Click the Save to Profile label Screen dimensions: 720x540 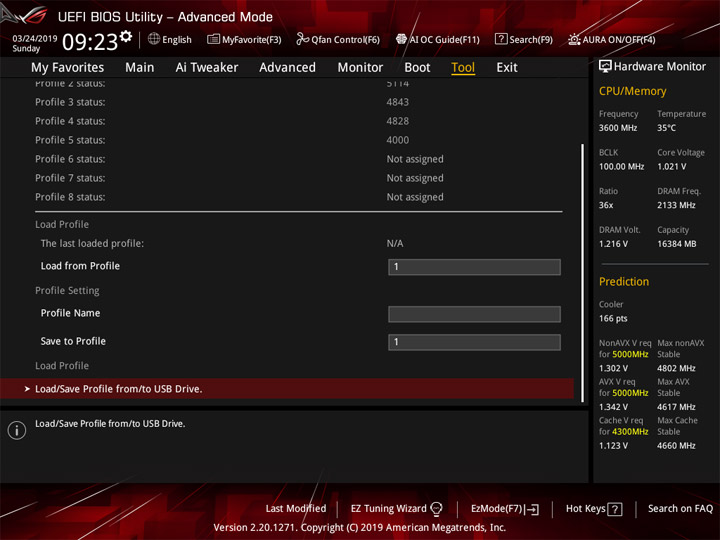coord(73,341)
